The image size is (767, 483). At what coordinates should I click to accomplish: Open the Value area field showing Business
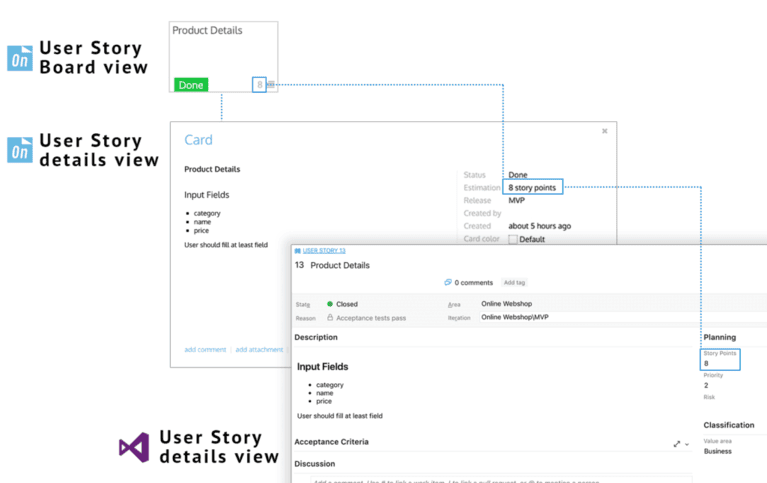tap(718, 451)
